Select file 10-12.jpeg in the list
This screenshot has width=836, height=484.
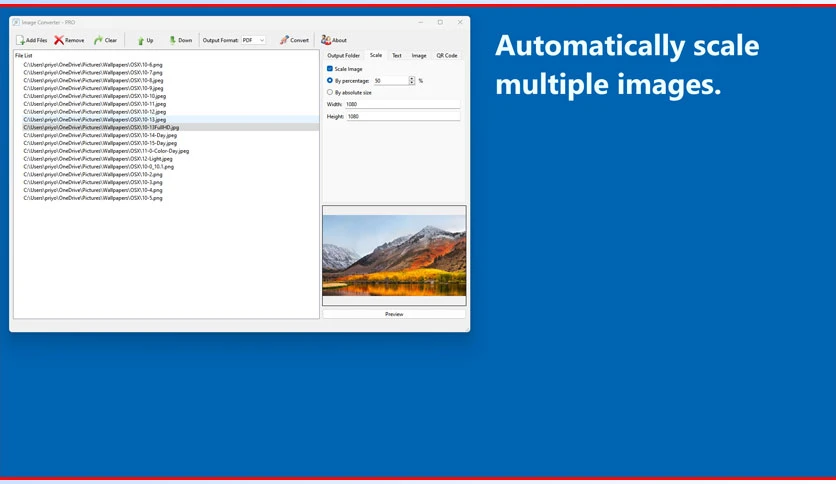[94, 112]
